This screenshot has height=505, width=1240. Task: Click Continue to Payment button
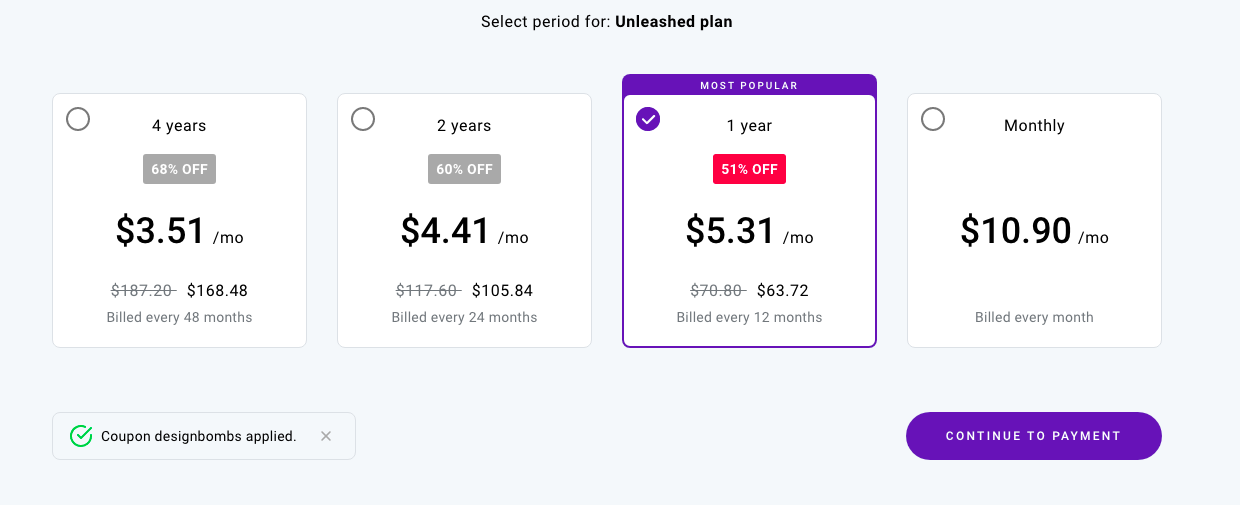[1034, 436]
